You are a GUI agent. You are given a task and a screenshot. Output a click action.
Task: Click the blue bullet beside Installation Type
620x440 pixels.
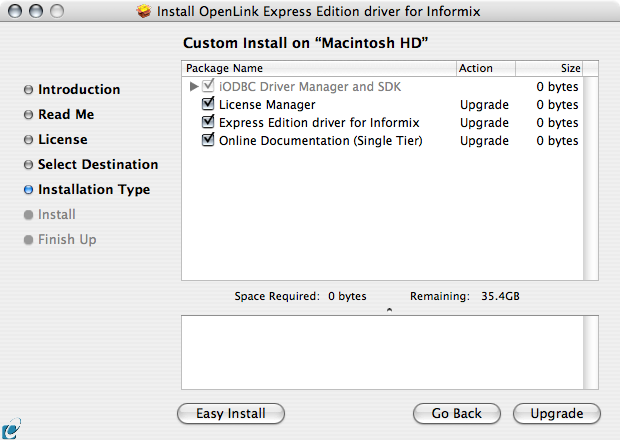click(28, 190)
